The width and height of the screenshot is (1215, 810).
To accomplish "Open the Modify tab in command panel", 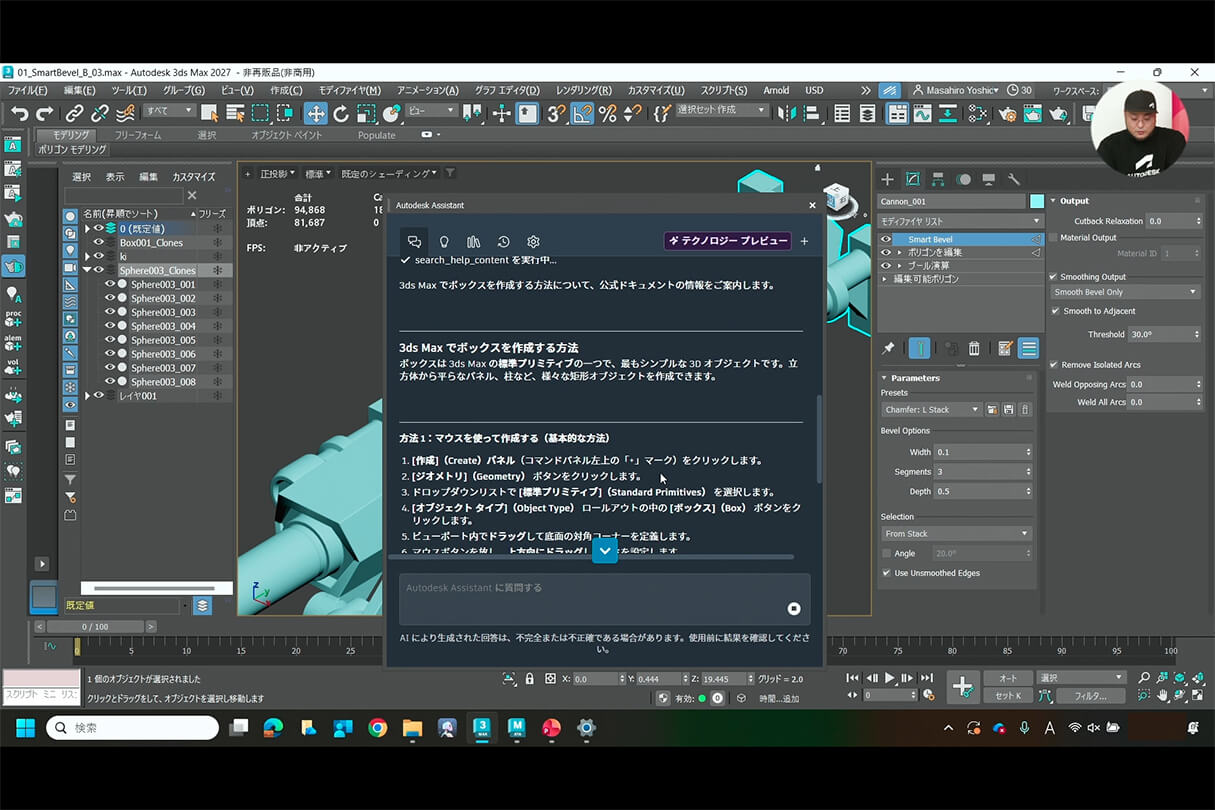I will click(x=912, y=179).
